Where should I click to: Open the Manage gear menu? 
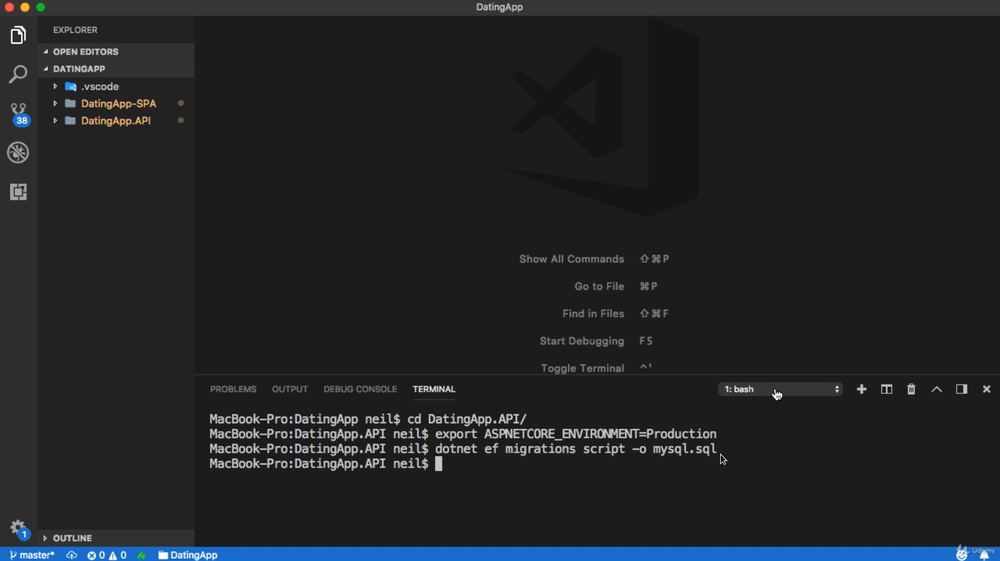(x=18, y=528)
